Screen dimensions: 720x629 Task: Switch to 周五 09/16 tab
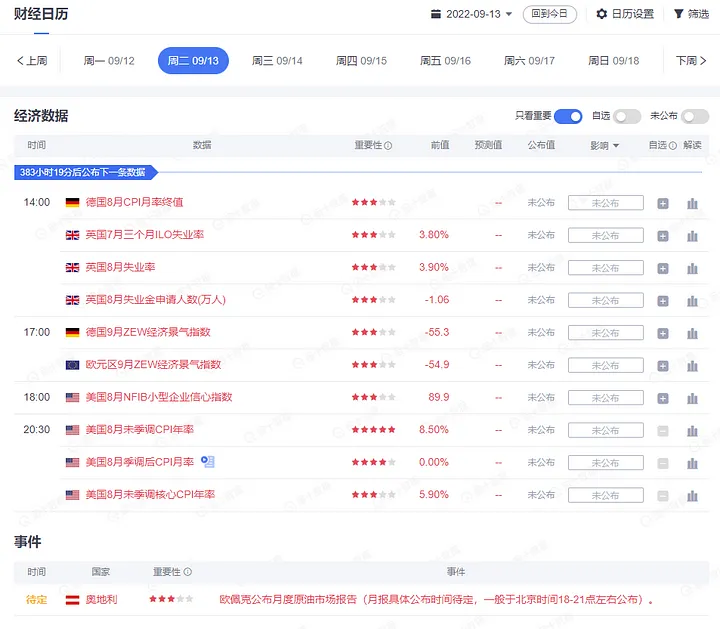445,61
